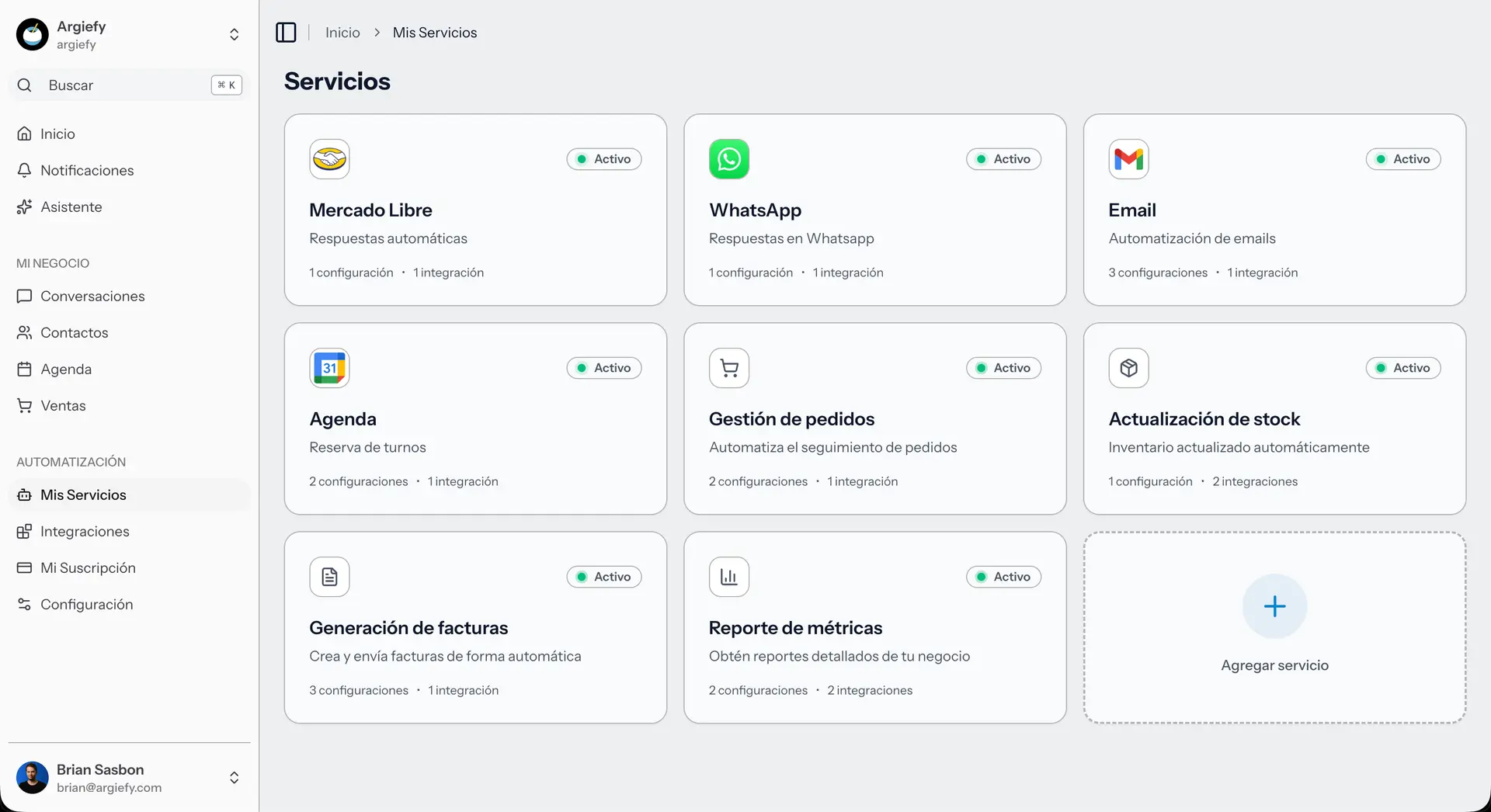Select the Gmail icon on the Email card
The width and height of the screenshot is (1491, 812).
point(1128,159)
